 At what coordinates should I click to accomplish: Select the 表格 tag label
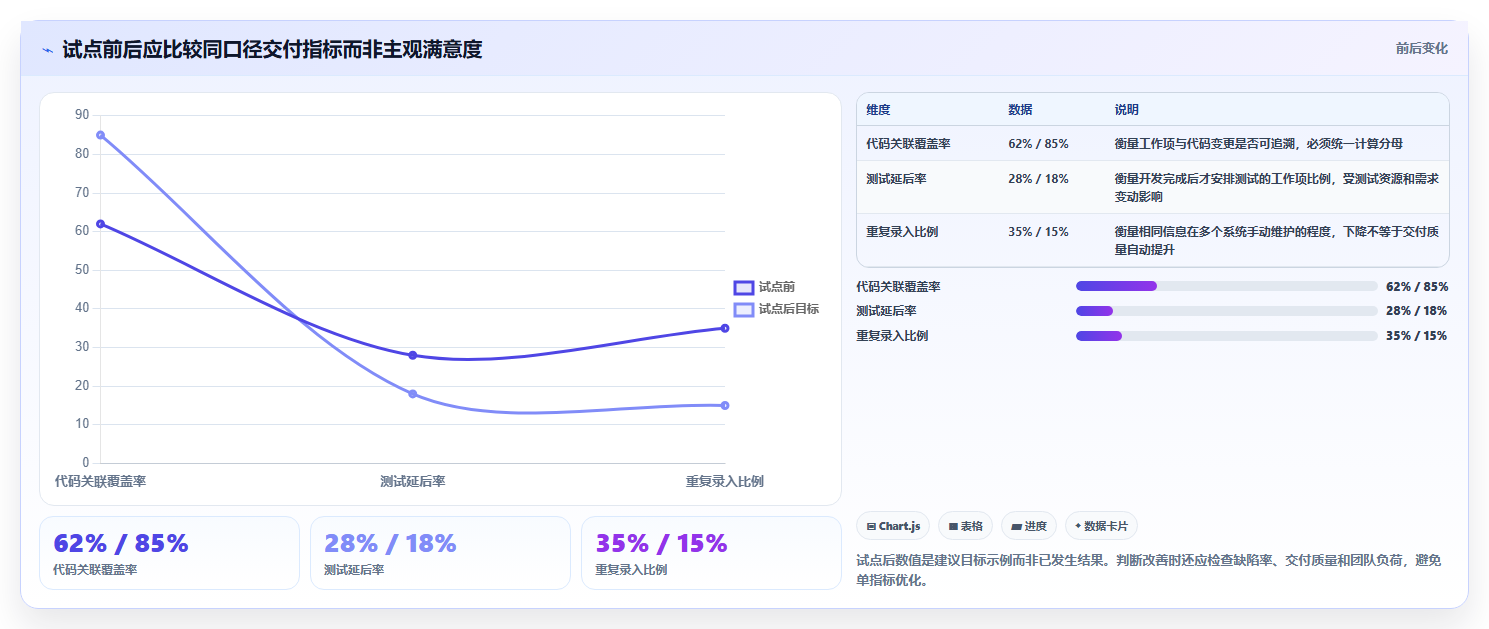click(972, 526)
